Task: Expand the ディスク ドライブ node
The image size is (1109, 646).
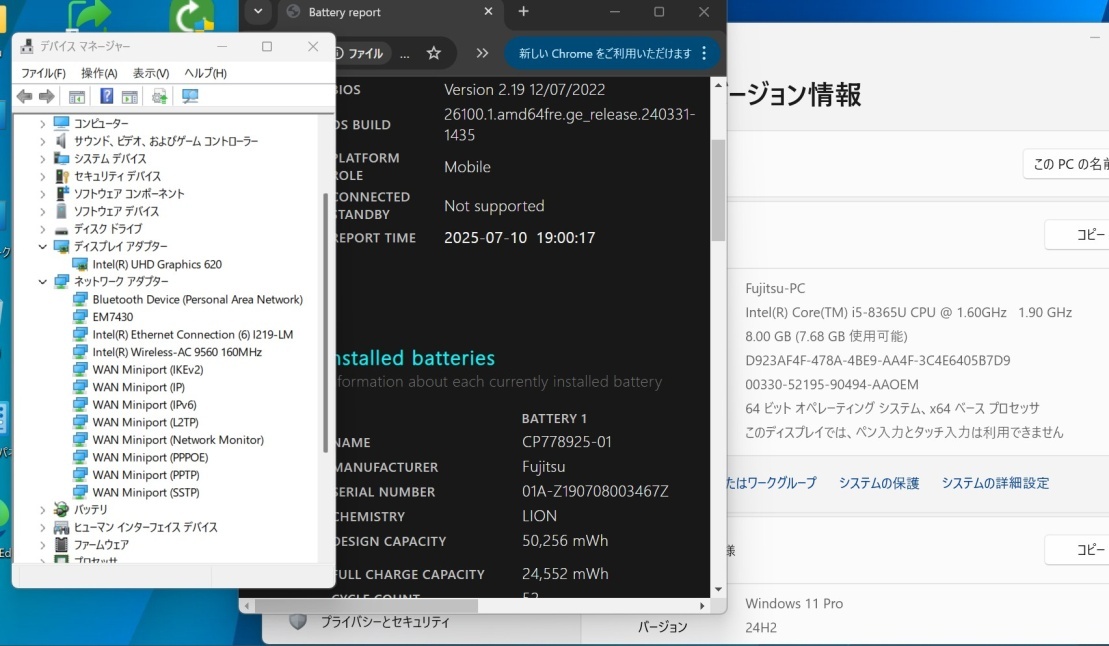Action: point(42,229)
